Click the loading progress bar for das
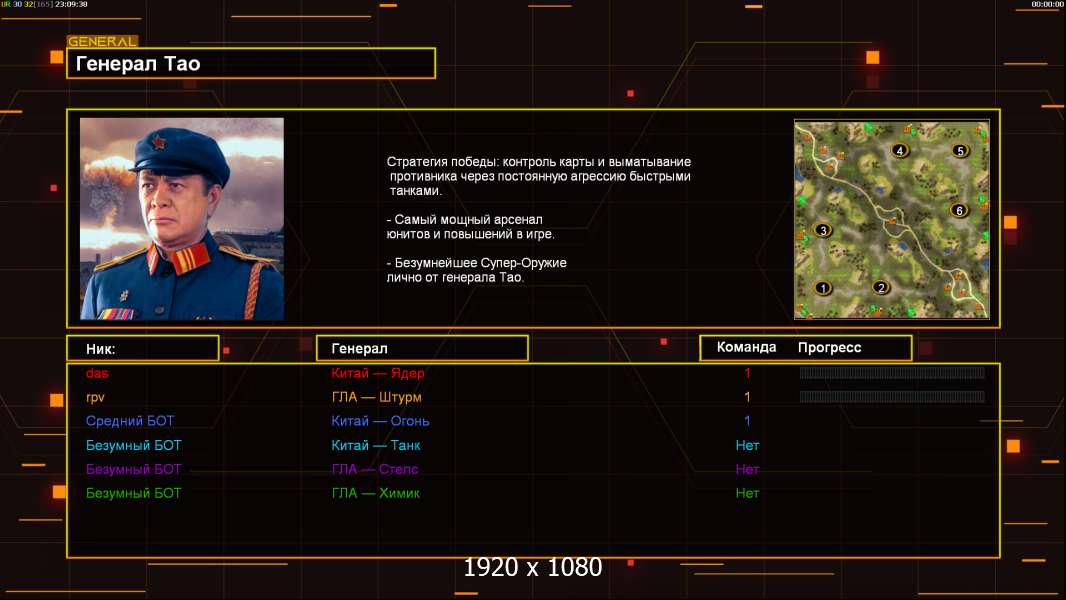The image size is (1066, 600). [x=892, y=372]
